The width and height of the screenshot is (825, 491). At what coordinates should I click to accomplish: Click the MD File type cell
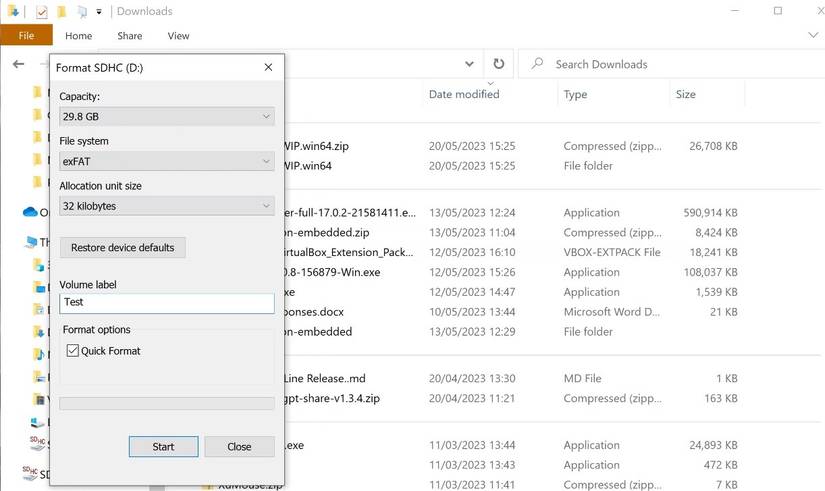pyautogui.click(x=582, y=378)
